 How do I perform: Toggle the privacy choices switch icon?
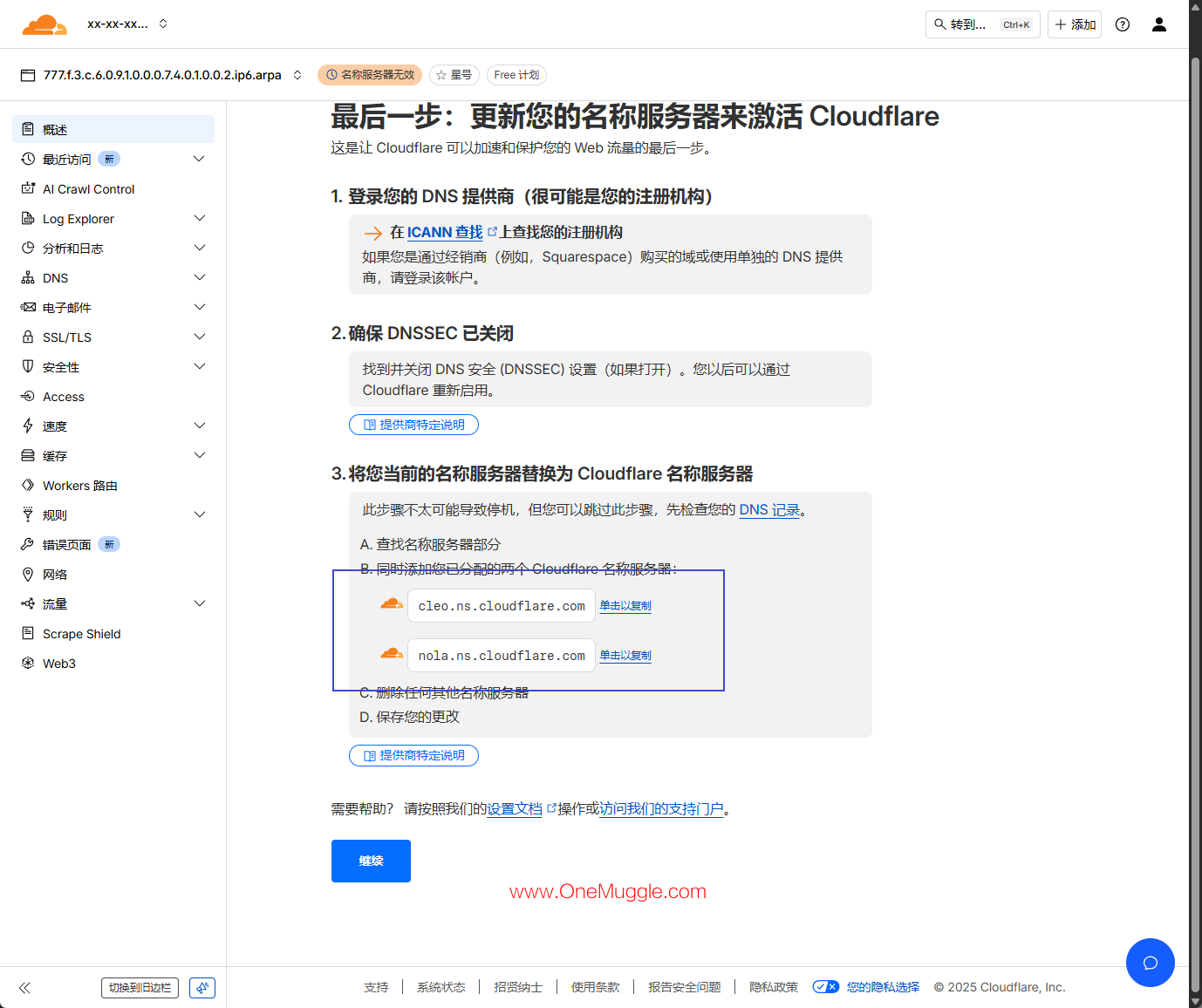826,987
